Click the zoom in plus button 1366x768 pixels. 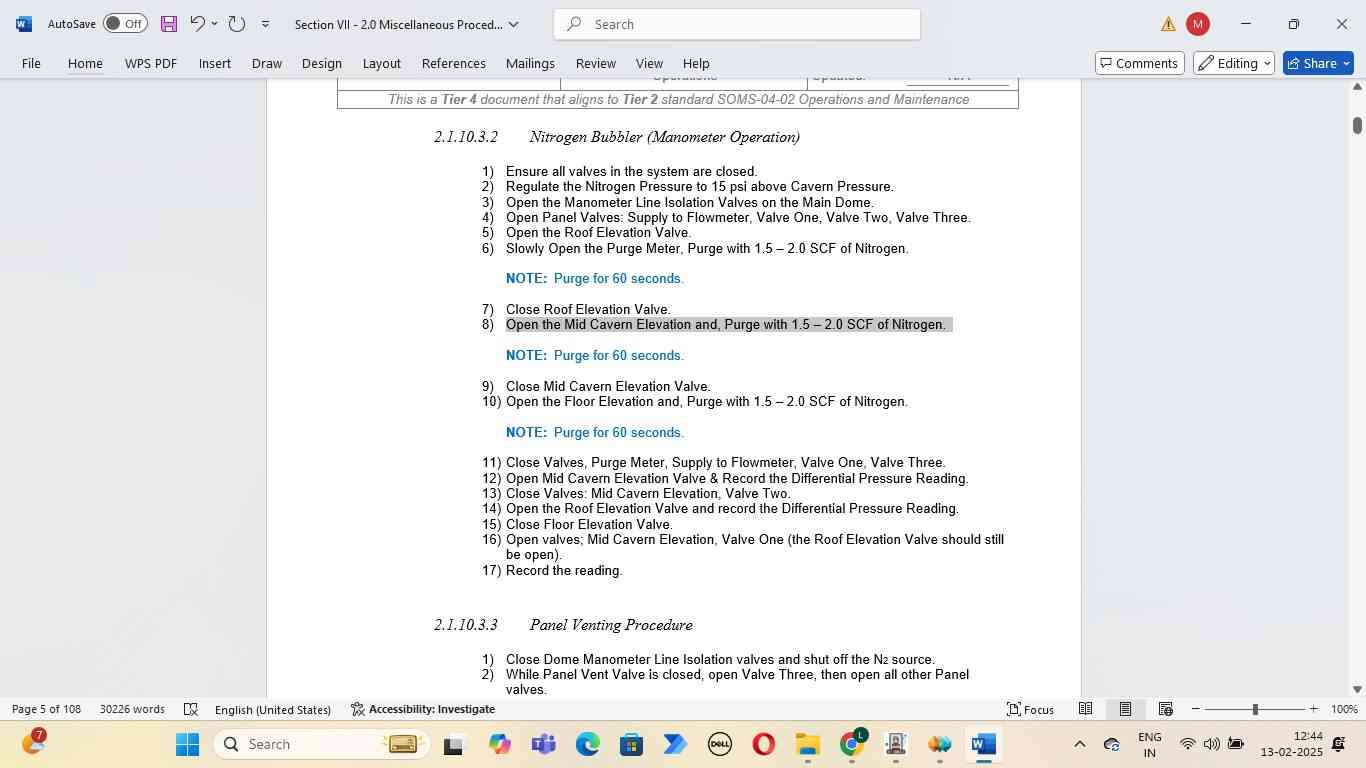1313,709
